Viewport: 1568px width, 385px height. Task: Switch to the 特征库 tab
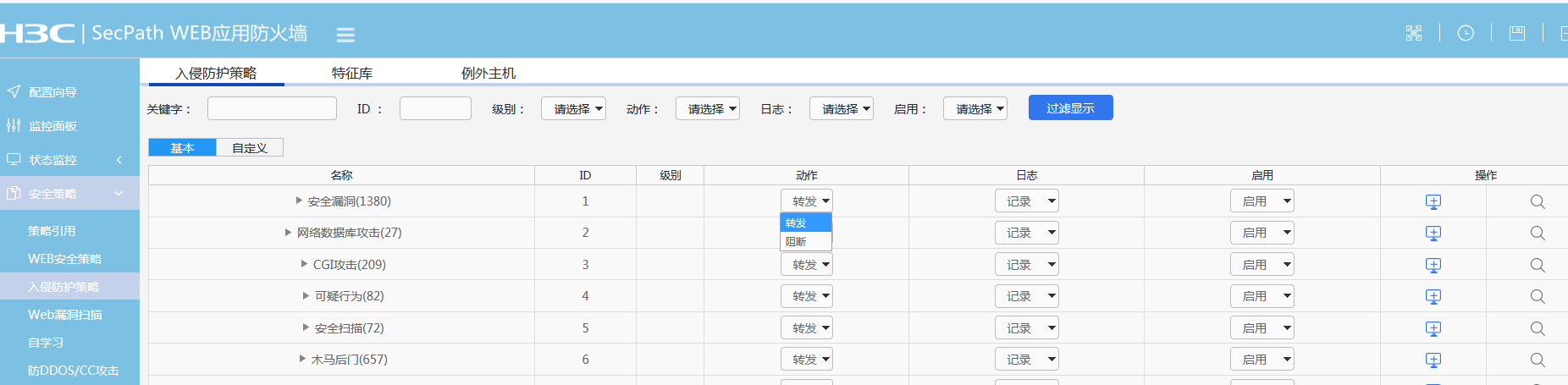[x=351, y=74]
